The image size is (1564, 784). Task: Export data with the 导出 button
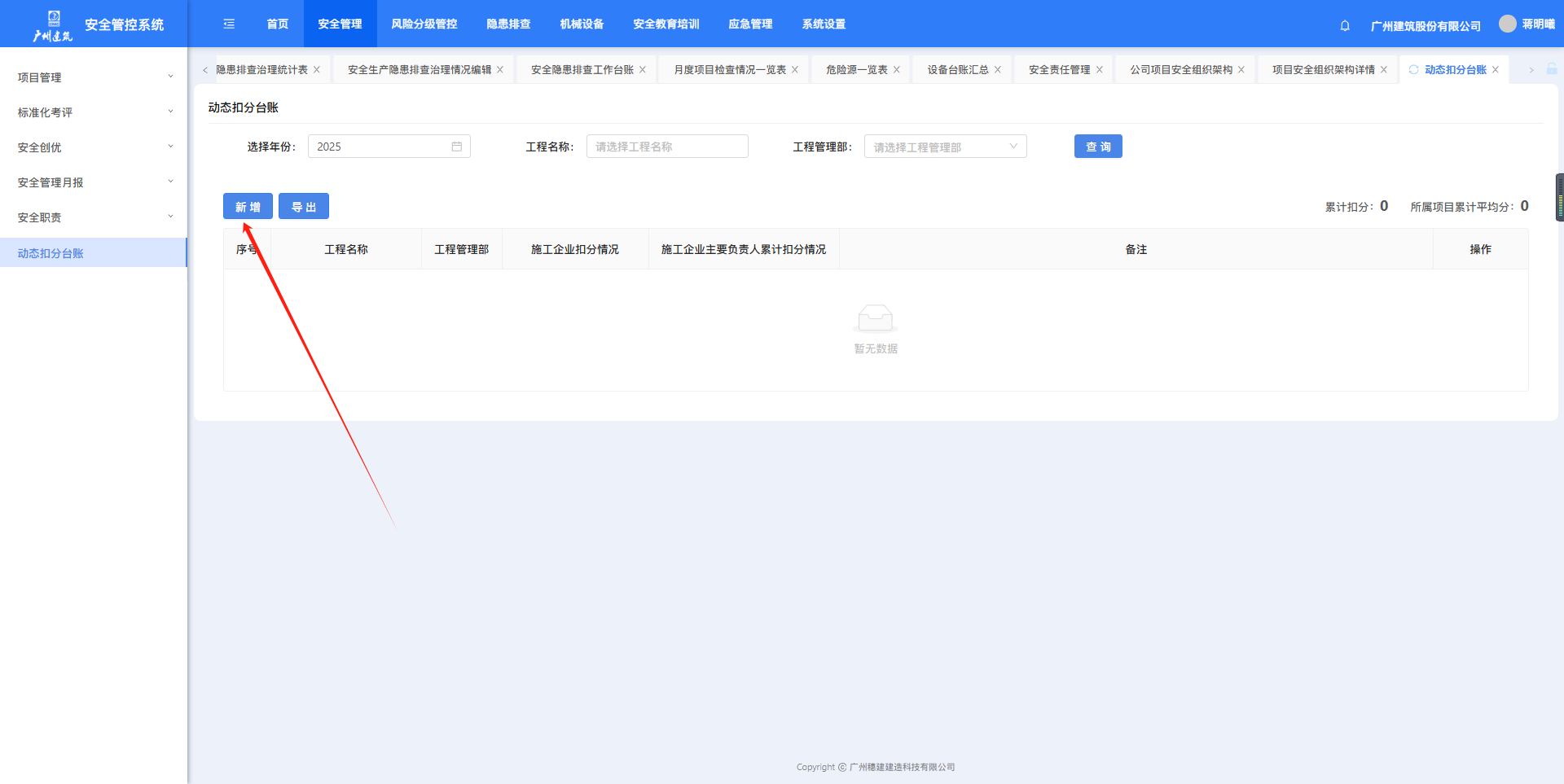coord(304,207)
